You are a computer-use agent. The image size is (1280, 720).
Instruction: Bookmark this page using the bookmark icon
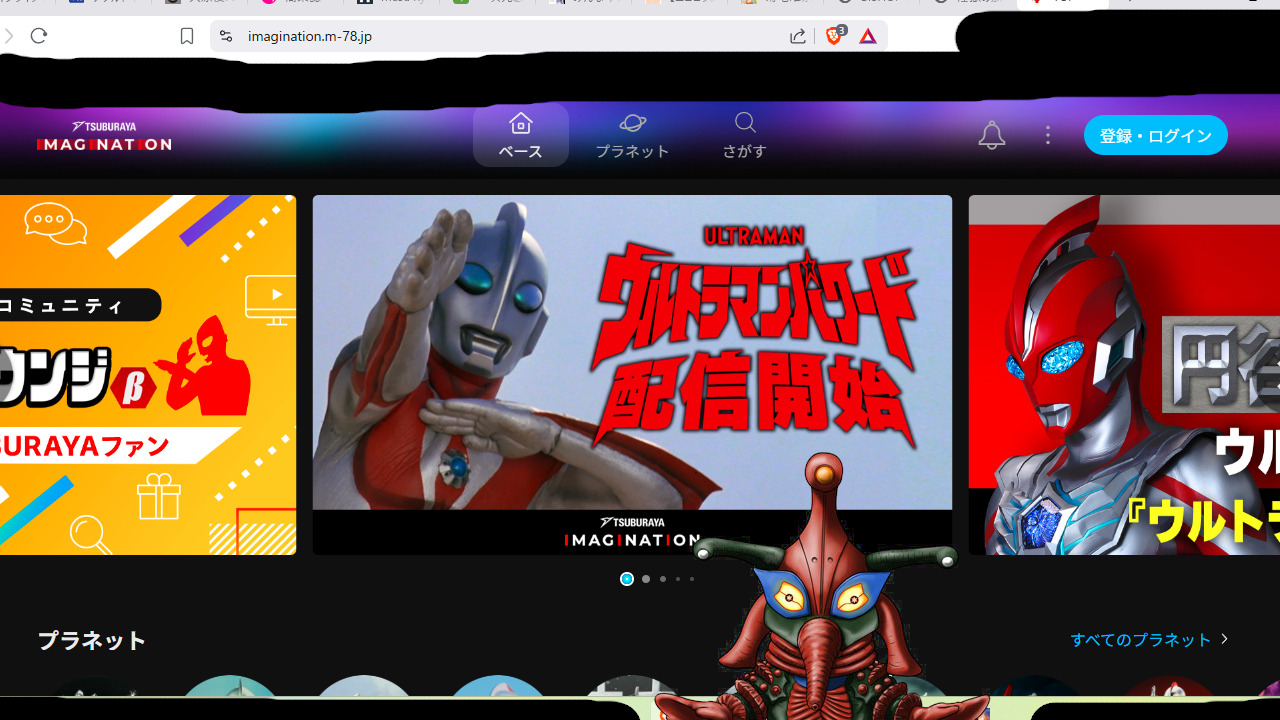pyautogui.click(x=187, y=36)
